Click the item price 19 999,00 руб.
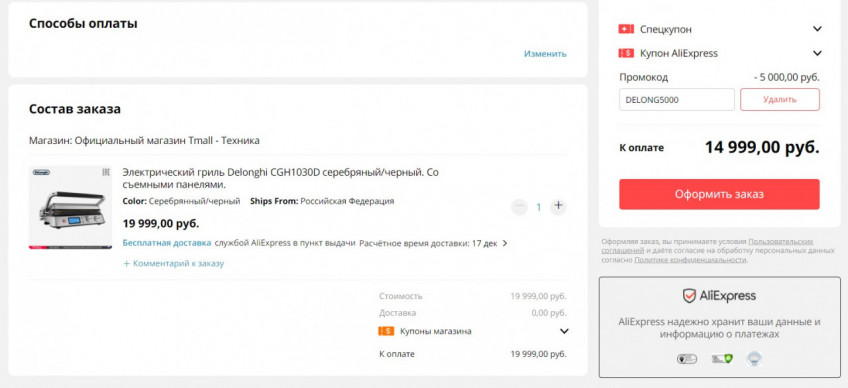This screenshot has width=848, height=388. tap(161, 223)
